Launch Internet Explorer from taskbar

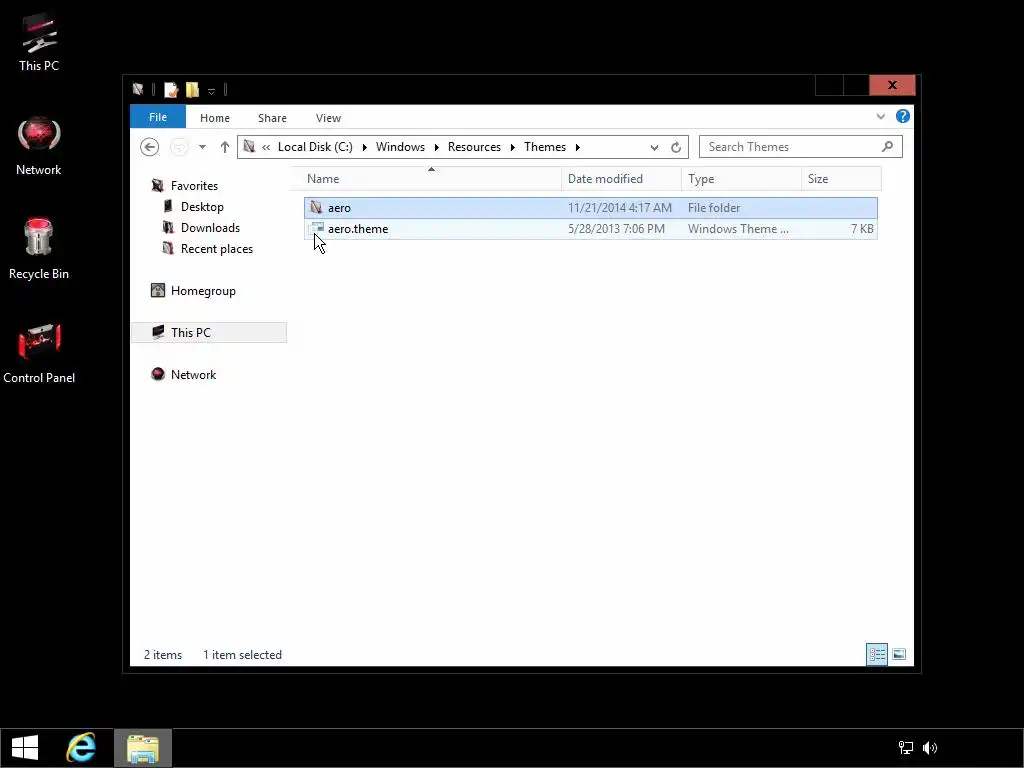[81, 748]
